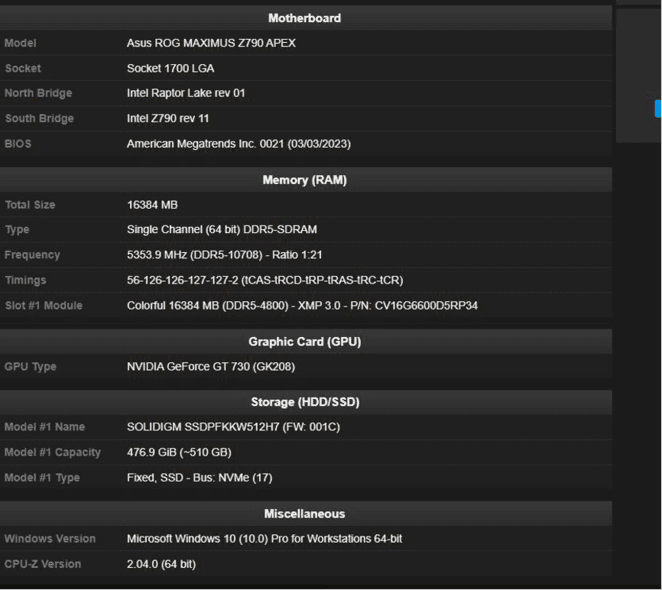Click the Memory (RAM) section header

(x=304, y=180)
